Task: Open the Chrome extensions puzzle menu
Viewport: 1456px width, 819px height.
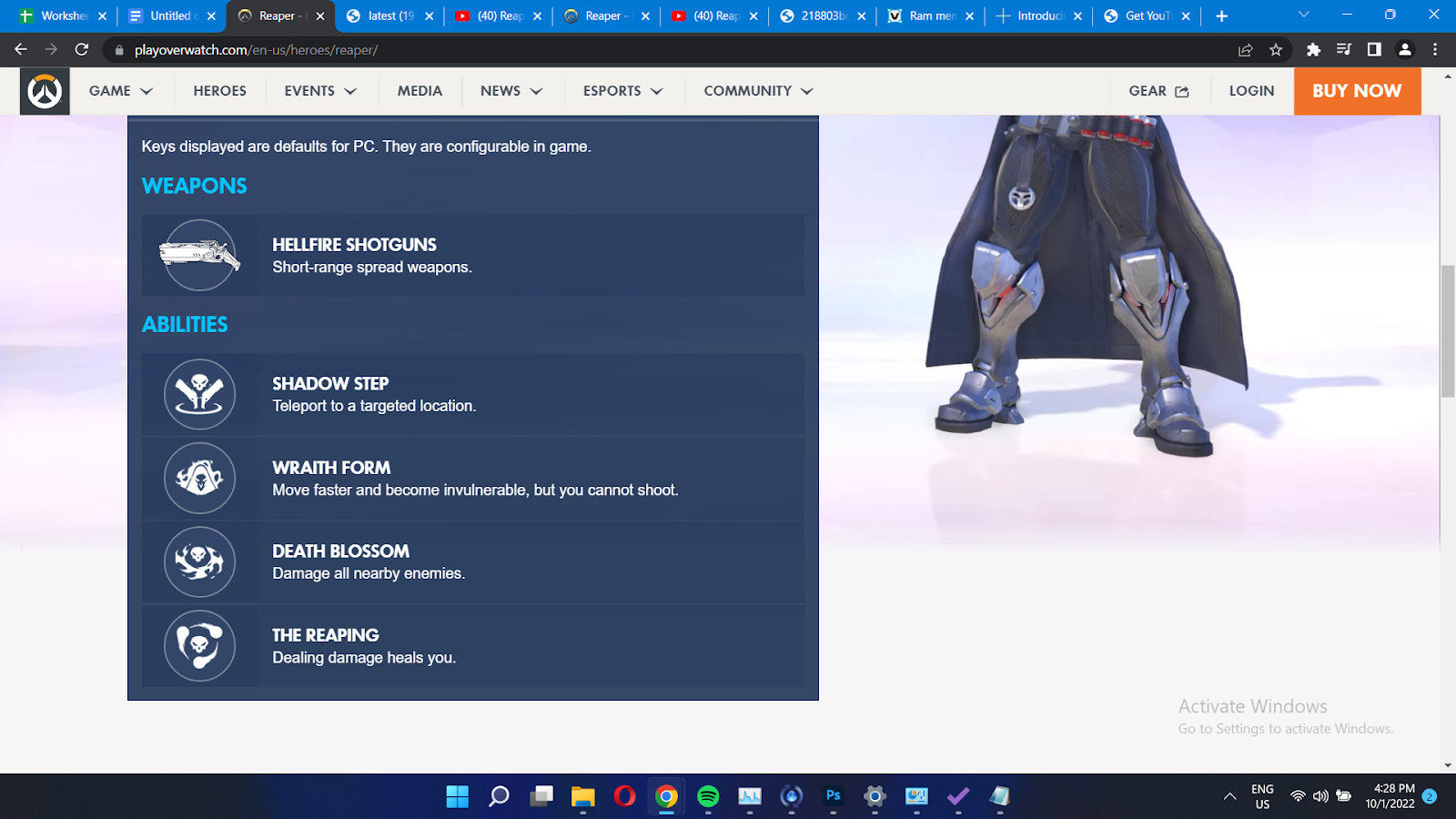Action: (1313, 50)
